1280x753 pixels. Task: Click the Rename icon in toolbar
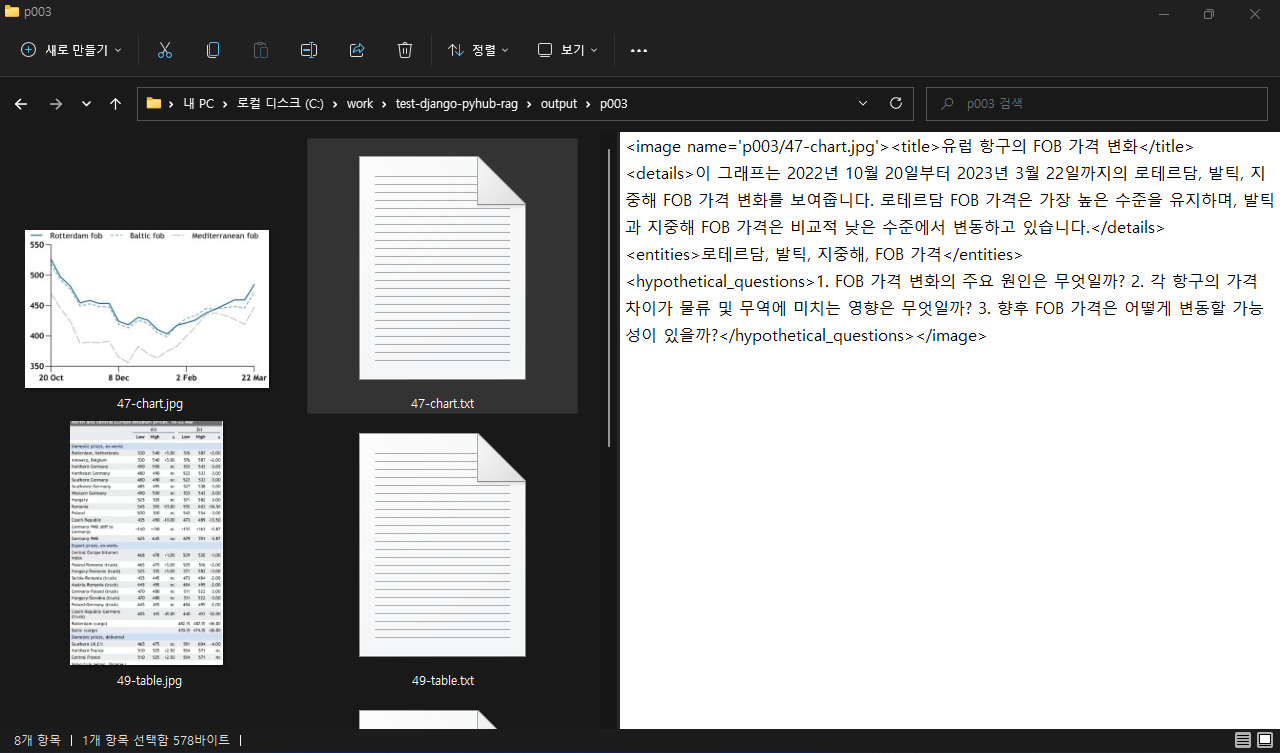pos(309,50)
